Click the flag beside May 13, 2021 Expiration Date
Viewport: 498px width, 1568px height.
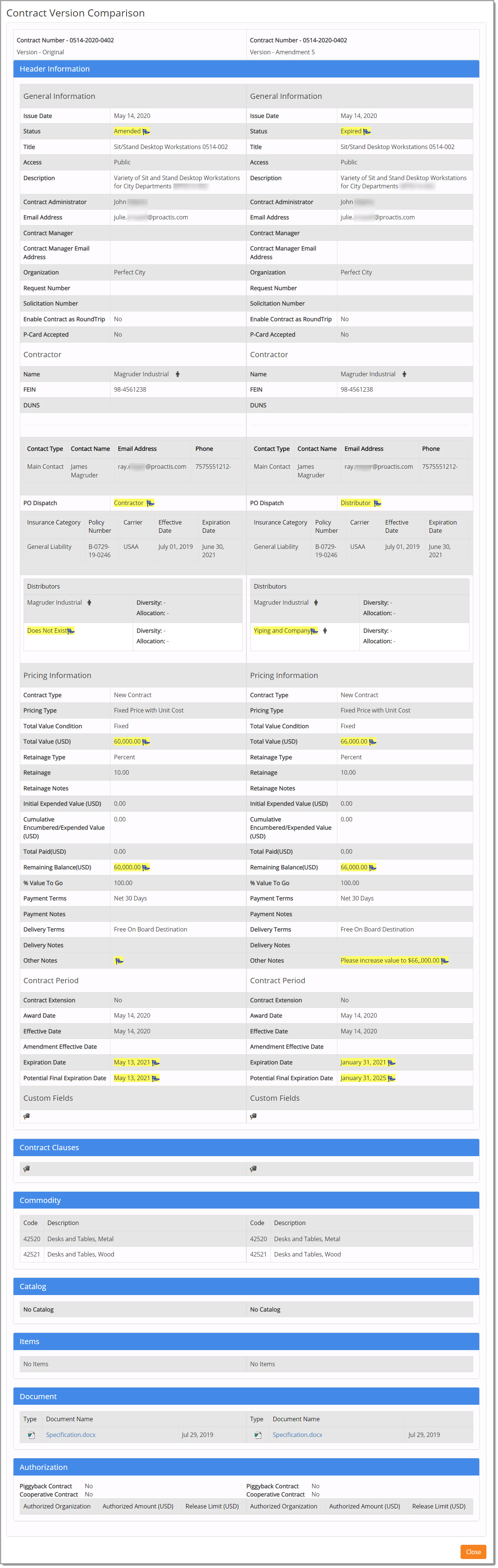(x=156, y=1063)
